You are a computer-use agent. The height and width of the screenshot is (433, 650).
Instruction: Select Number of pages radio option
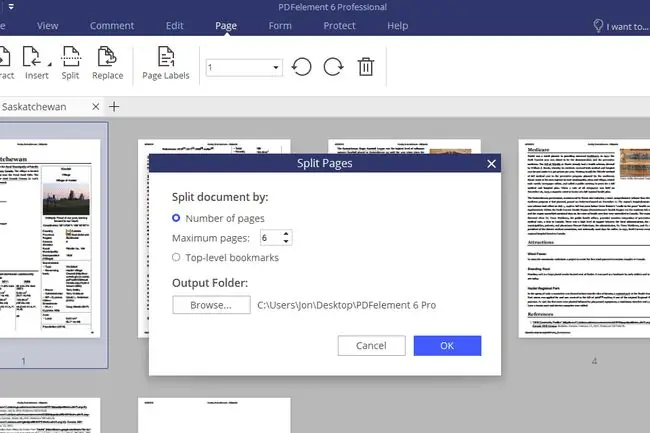[x=176, y=218]
